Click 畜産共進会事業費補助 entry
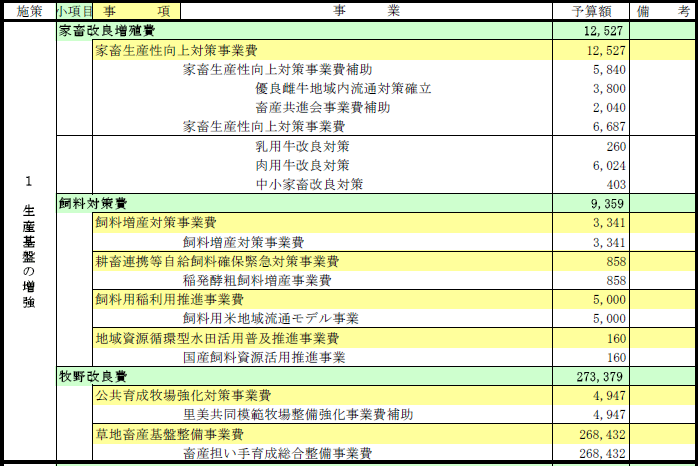 tap(323, 107)
